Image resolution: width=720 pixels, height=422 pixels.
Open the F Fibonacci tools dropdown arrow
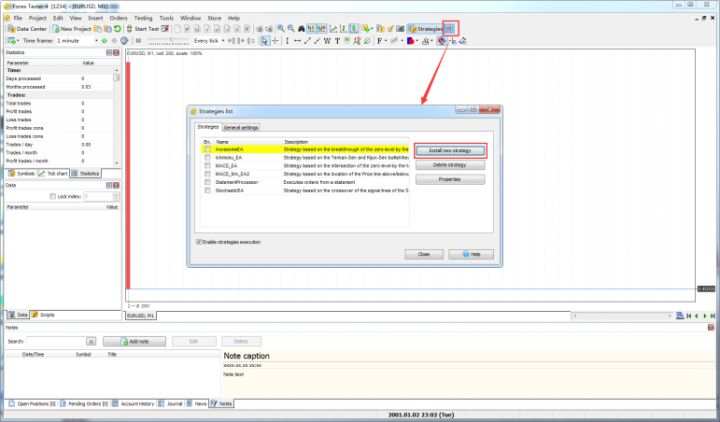pyautogui.click(x=385, y=41)
